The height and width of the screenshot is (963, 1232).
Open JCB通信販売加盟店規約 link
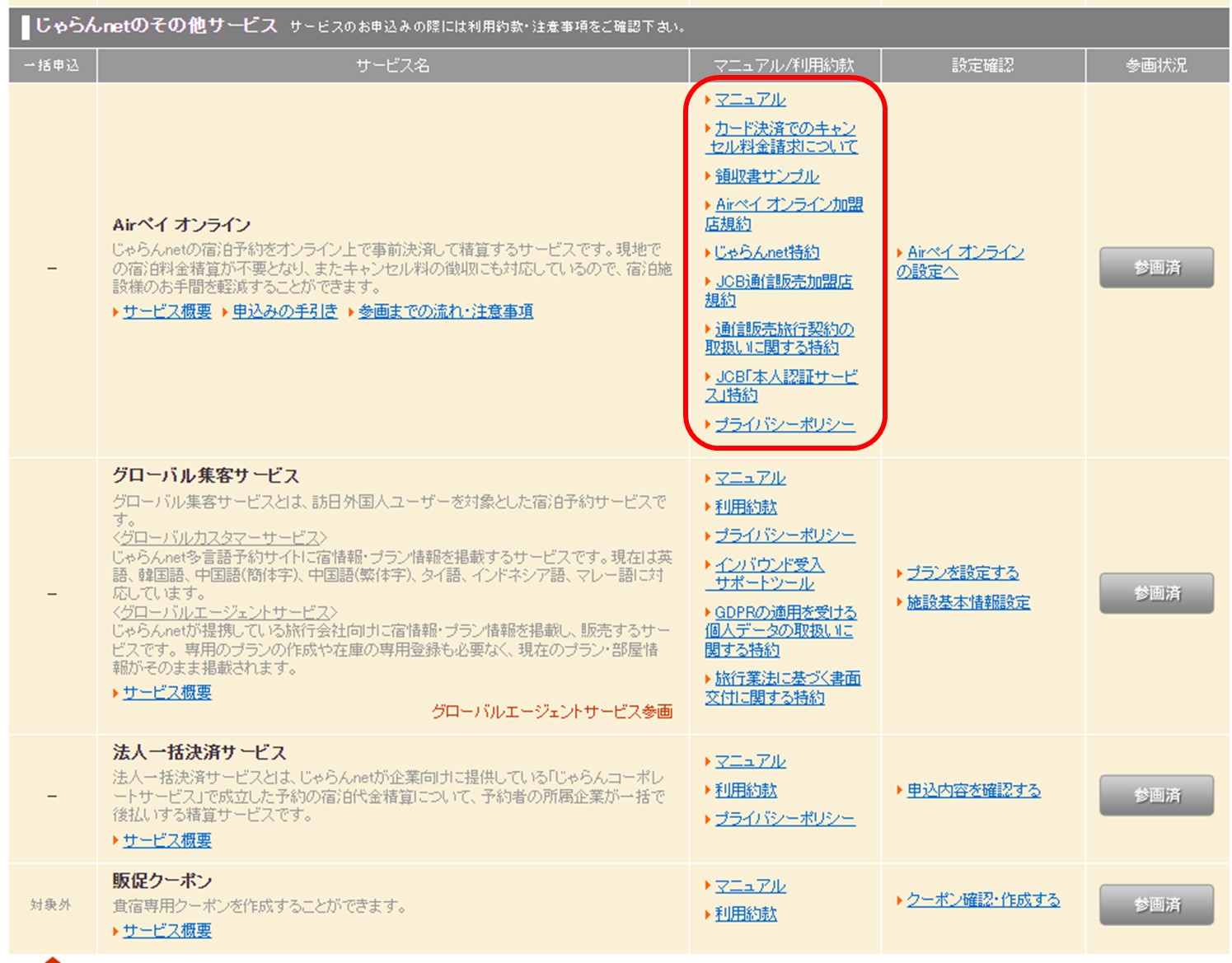coord(783,282)
